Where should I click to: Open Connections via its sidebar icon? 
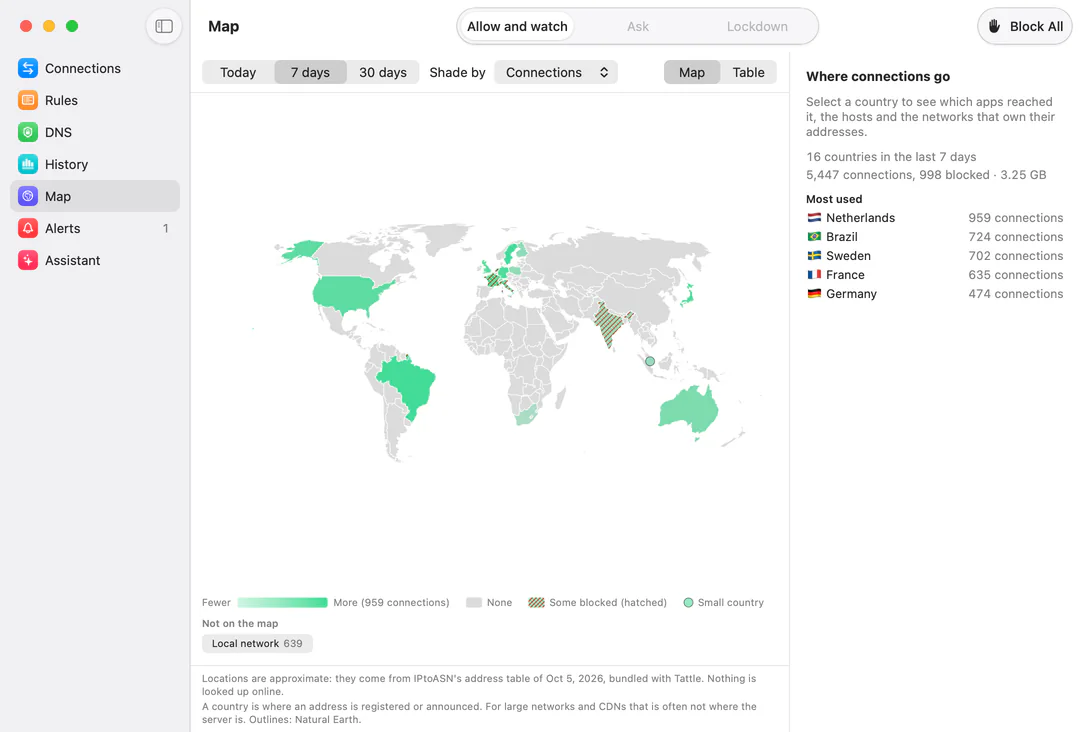click(x=28, y=68)
